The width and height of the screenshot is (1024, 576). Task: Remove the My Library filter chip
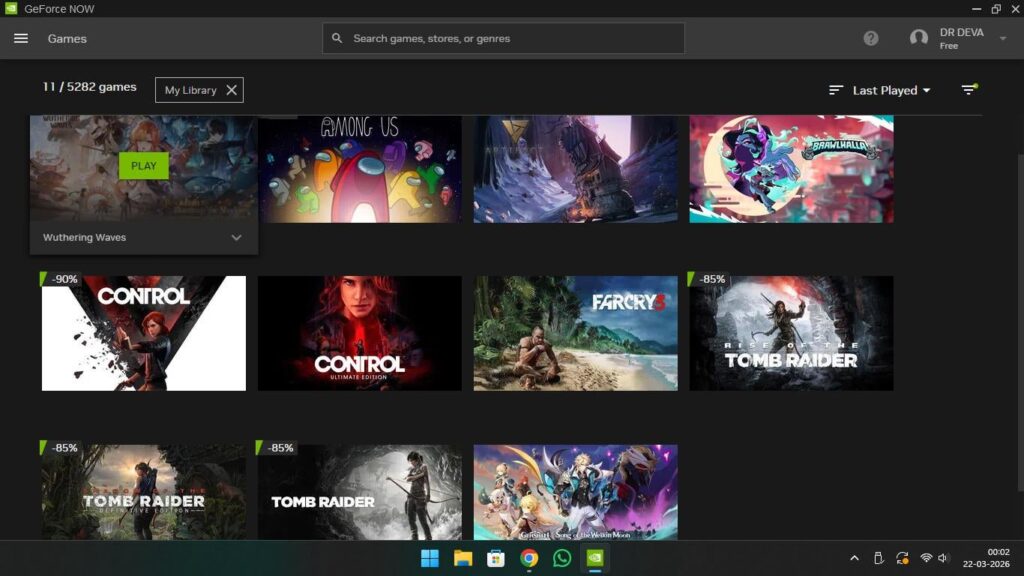coord(231,90)
